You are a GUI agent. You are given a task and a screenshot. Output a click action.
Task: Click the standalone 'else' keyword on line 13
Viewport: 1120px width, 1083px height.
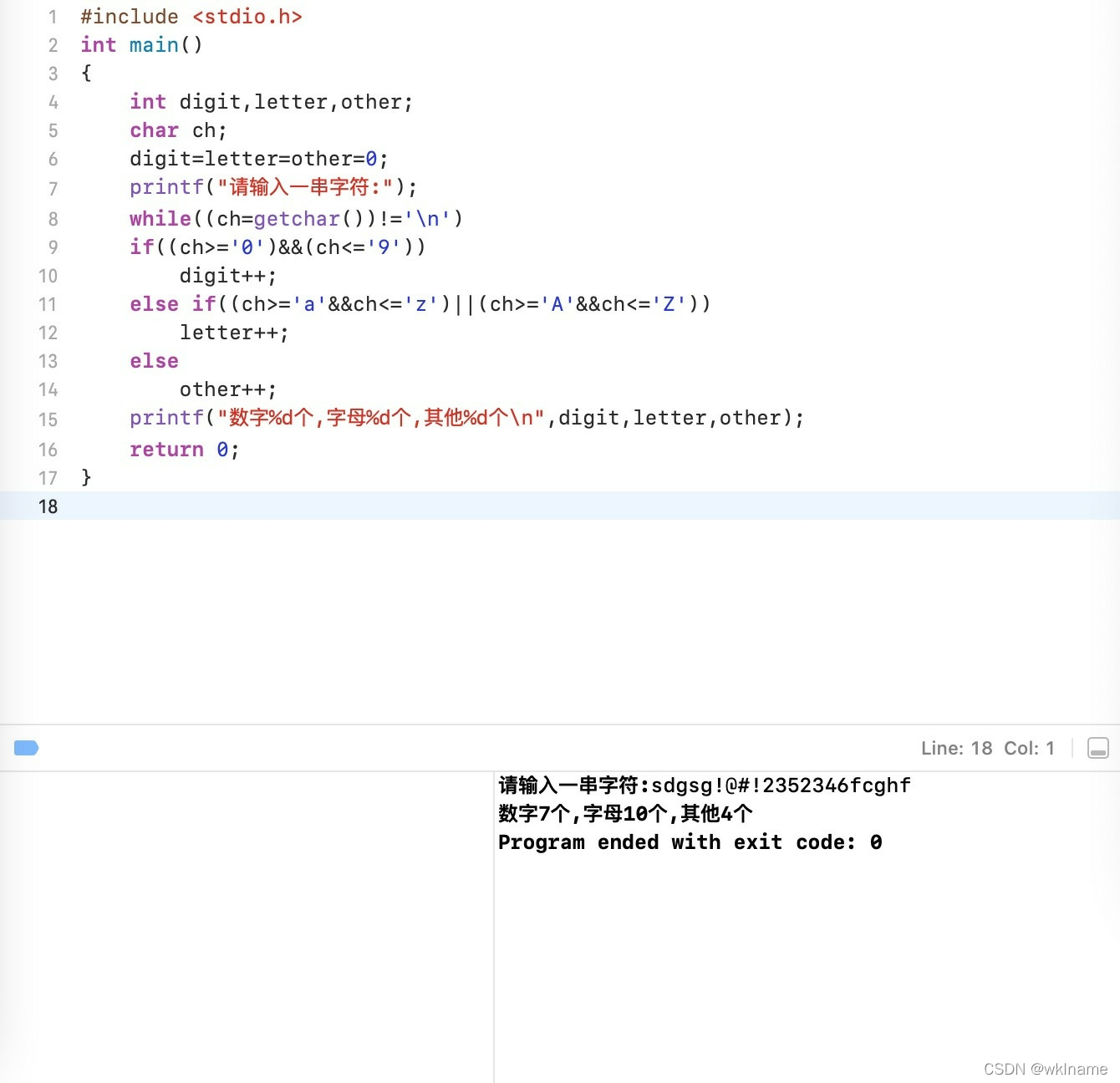pyautogui.click(x=154, y=361)
